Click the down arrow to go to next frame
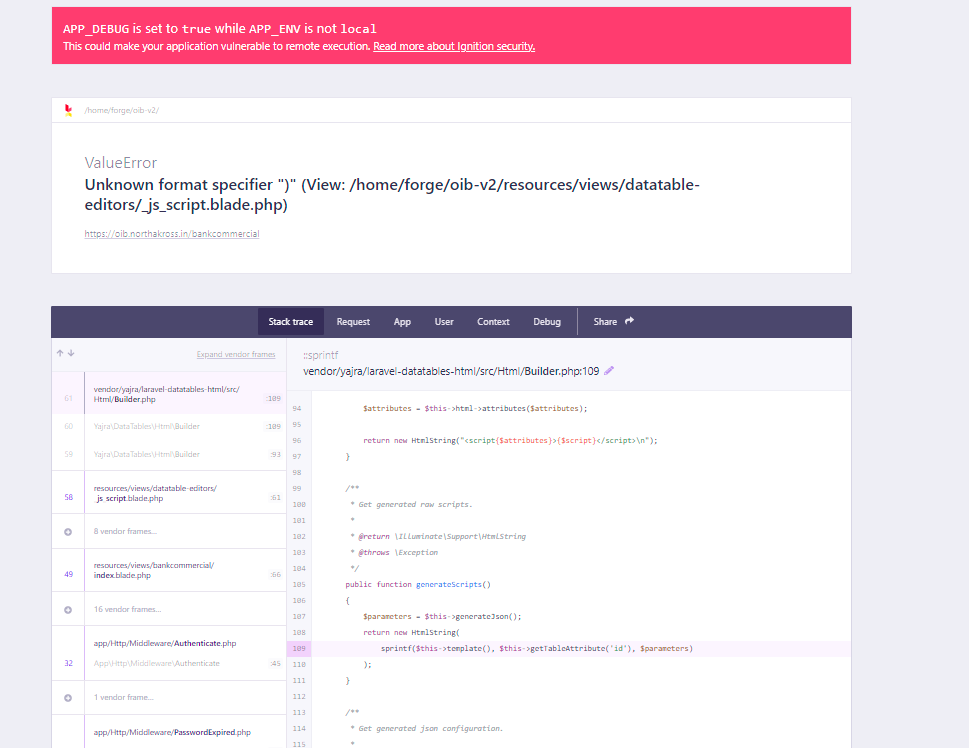Image resolution: width=969 pixels, height=748 pixels. 71,353
